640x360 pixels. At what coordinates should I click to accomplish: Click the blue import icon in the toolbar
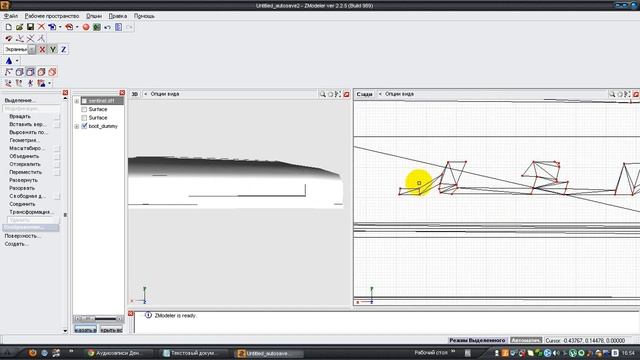point(52,27)
